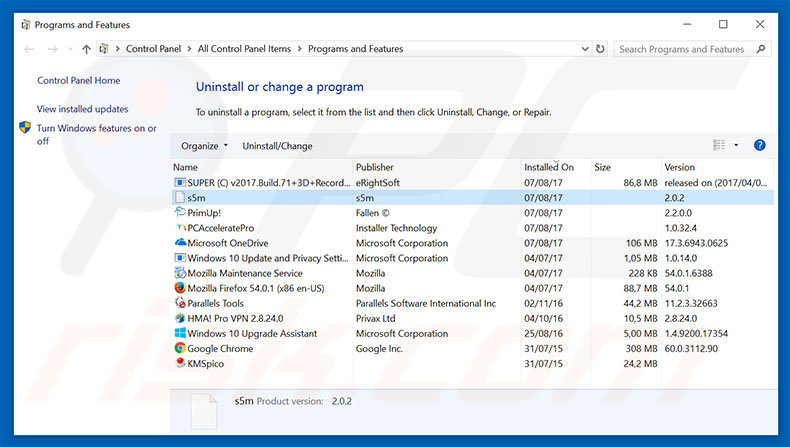The height and width of the screenshot is (447, 790).
Task: Expand chevron after All Control Panel Items
Action: coord(299,49)
